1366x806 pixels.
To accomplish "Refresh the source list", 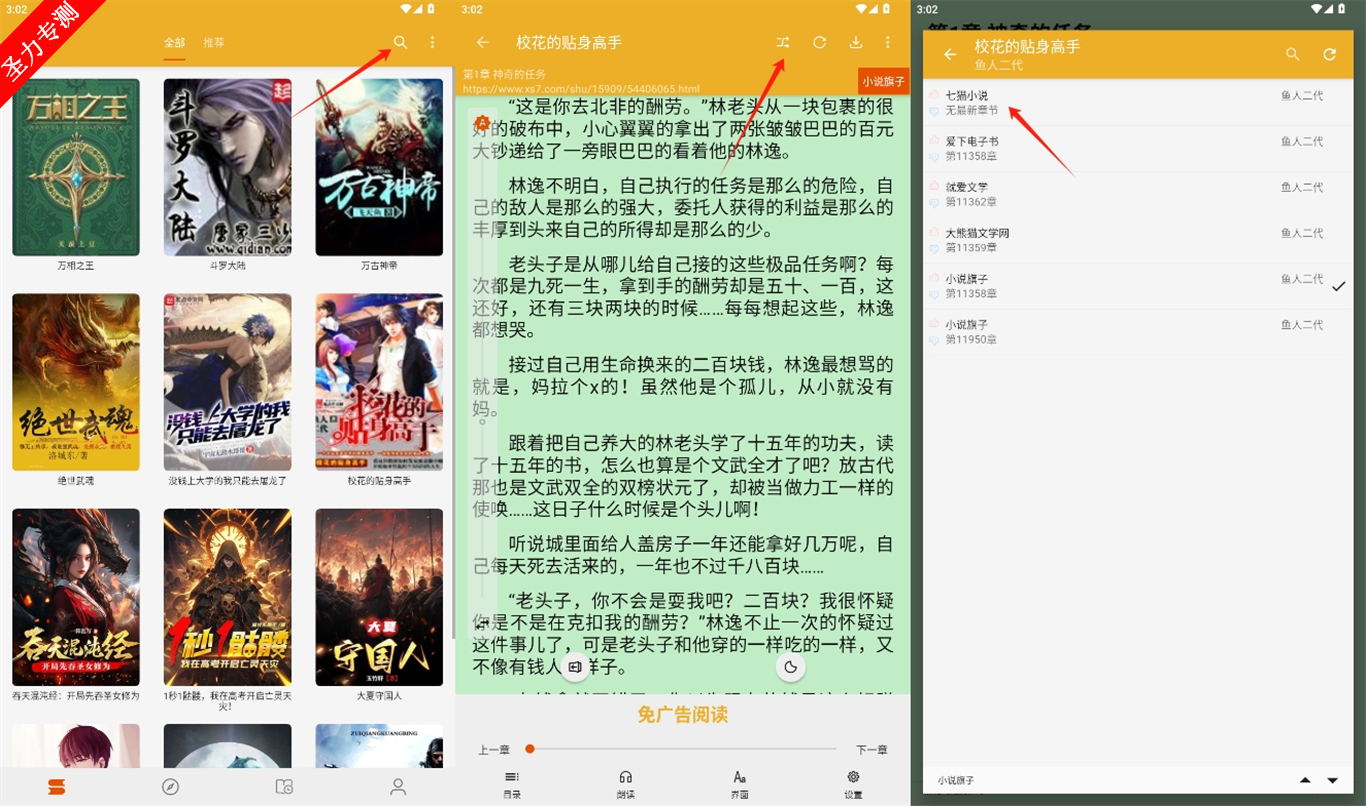I will click(1329, 54).
